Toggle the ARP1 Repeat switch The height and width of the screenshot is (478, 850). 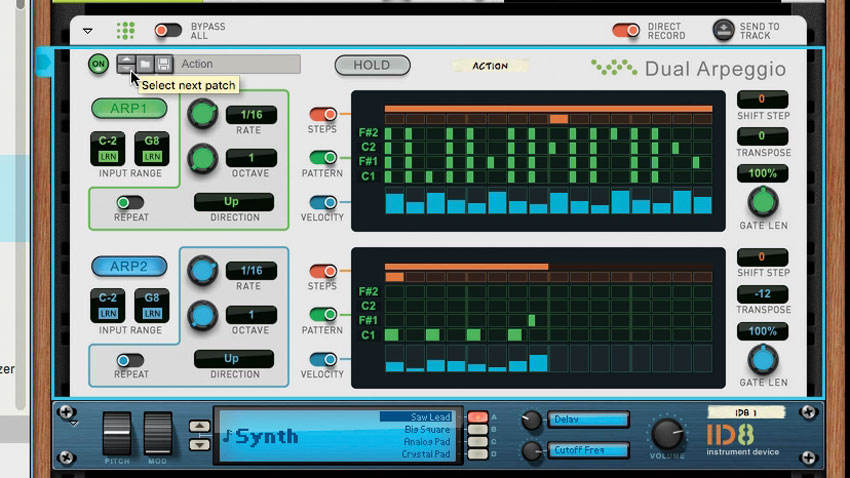pos(130,202)
